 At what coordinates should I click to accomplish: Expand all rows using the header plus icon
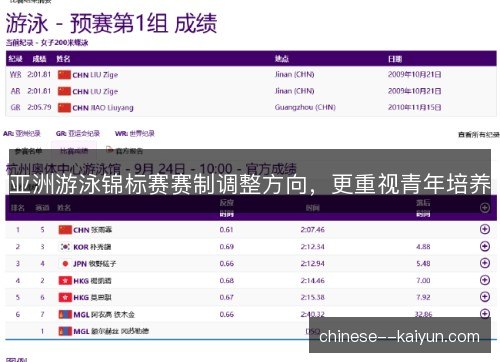point(485,208)
